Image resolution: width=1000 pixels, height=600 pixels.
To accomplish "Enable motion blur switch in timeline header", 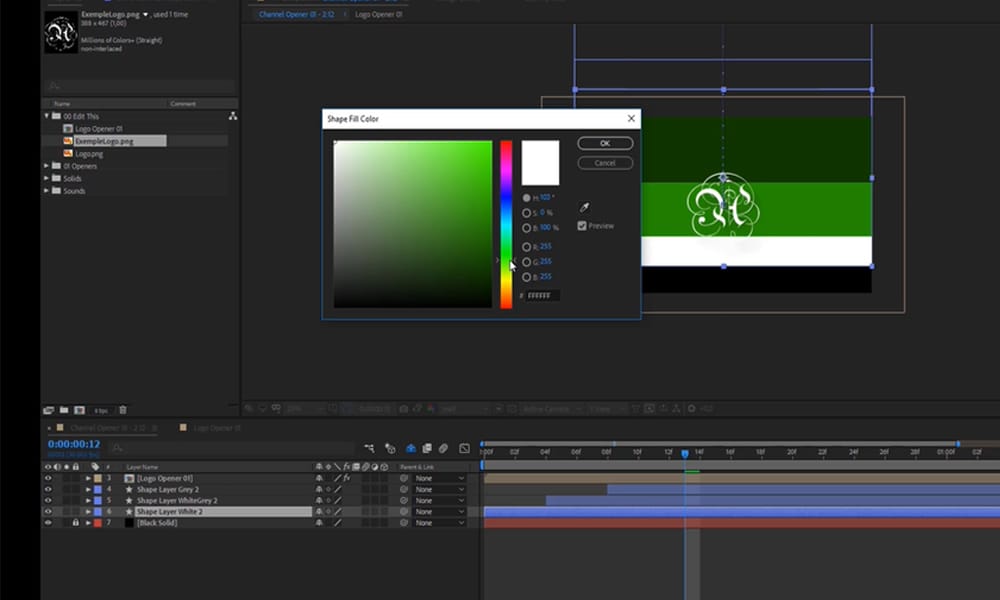I will (x=443, y=449).
